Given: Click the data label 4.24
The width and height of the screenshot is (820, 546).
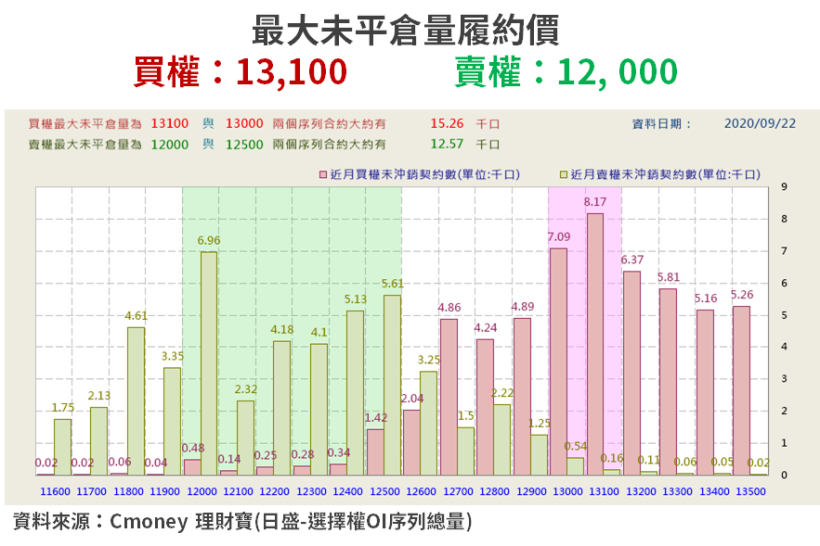Looking at the screenshot, I should click(485, 328).
